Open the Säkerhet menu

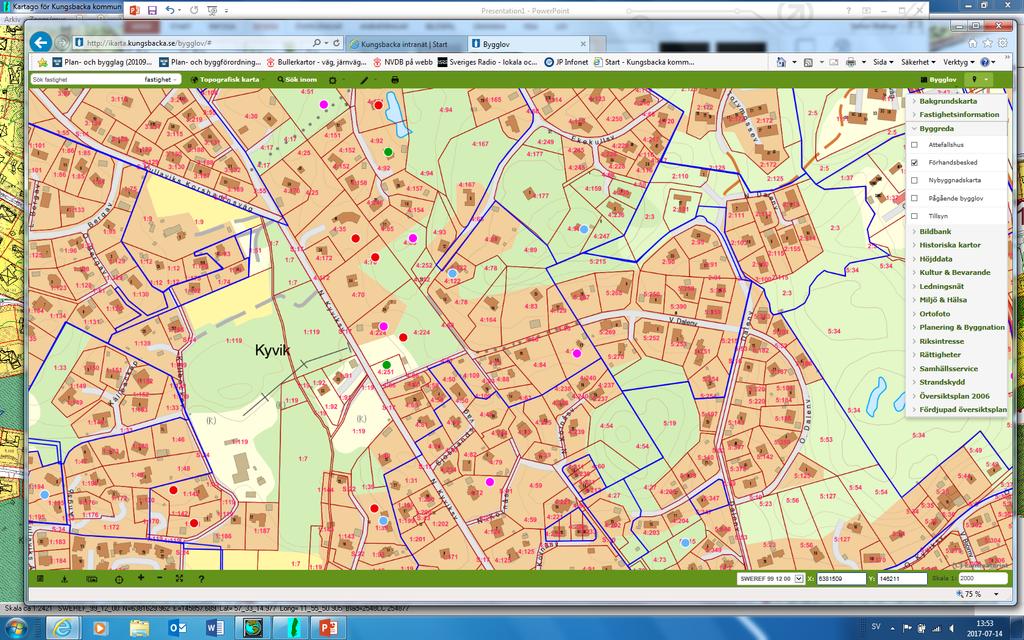918,62
